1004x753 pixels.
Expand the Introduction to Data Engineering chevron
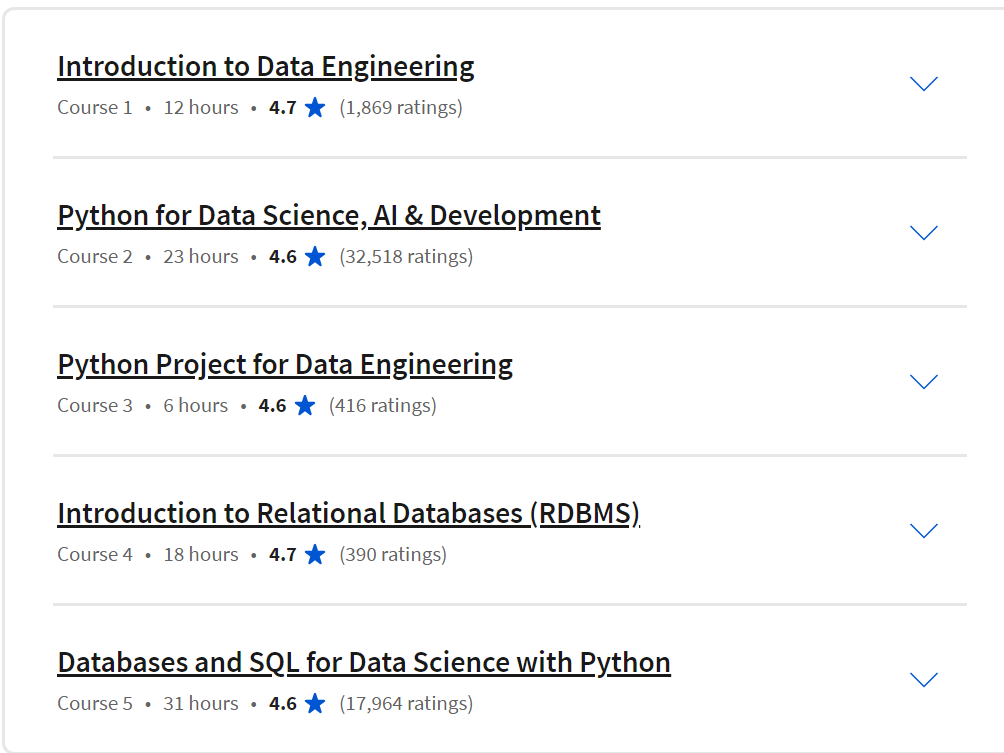point(924,84)
